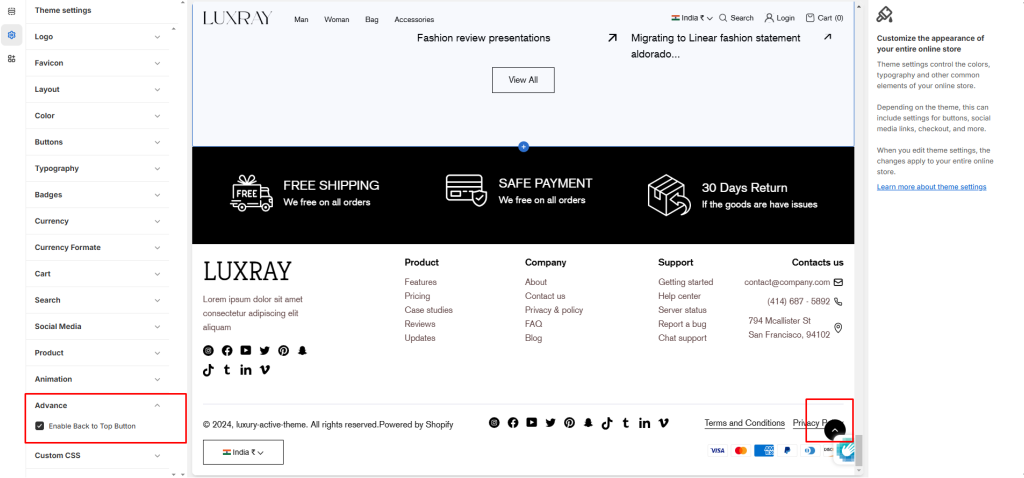
Task: Click the blue plus add-section button
Action: coord(523,147)
